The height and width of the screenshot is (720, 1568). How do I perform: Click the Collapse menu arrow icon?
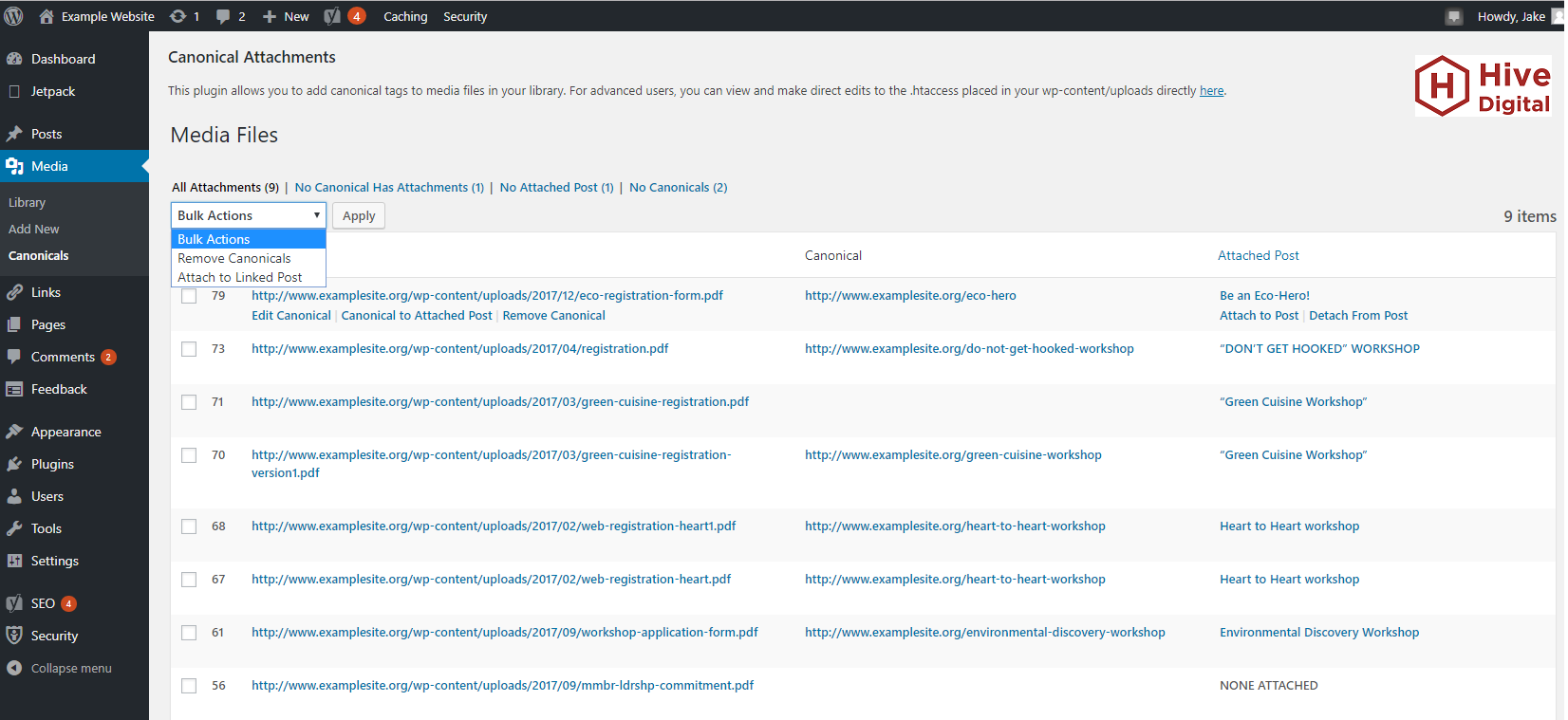coord(14,668)
